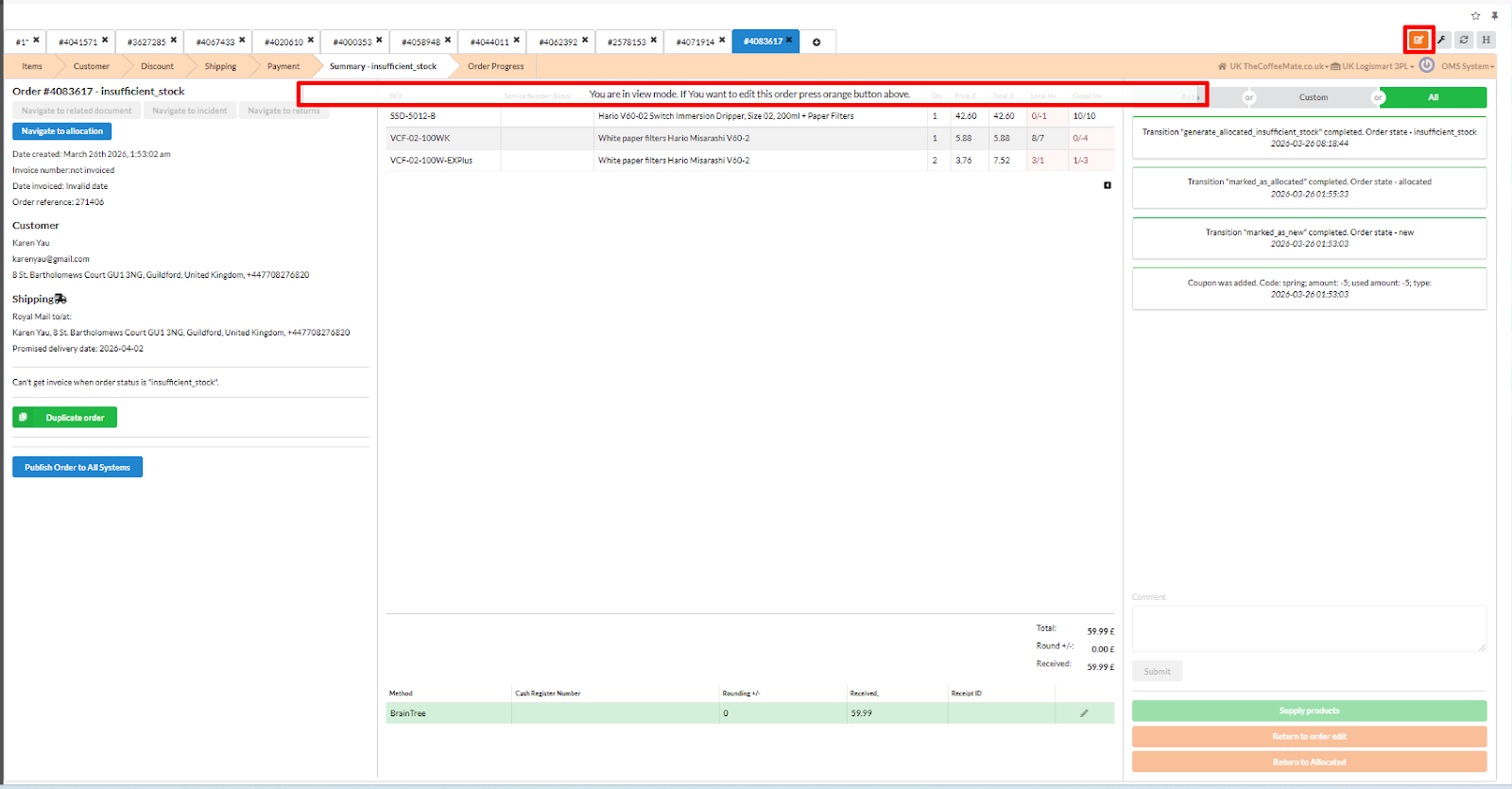Go to the Customer step
This screenshot has width=1512, height=789.
pos(92,66)
